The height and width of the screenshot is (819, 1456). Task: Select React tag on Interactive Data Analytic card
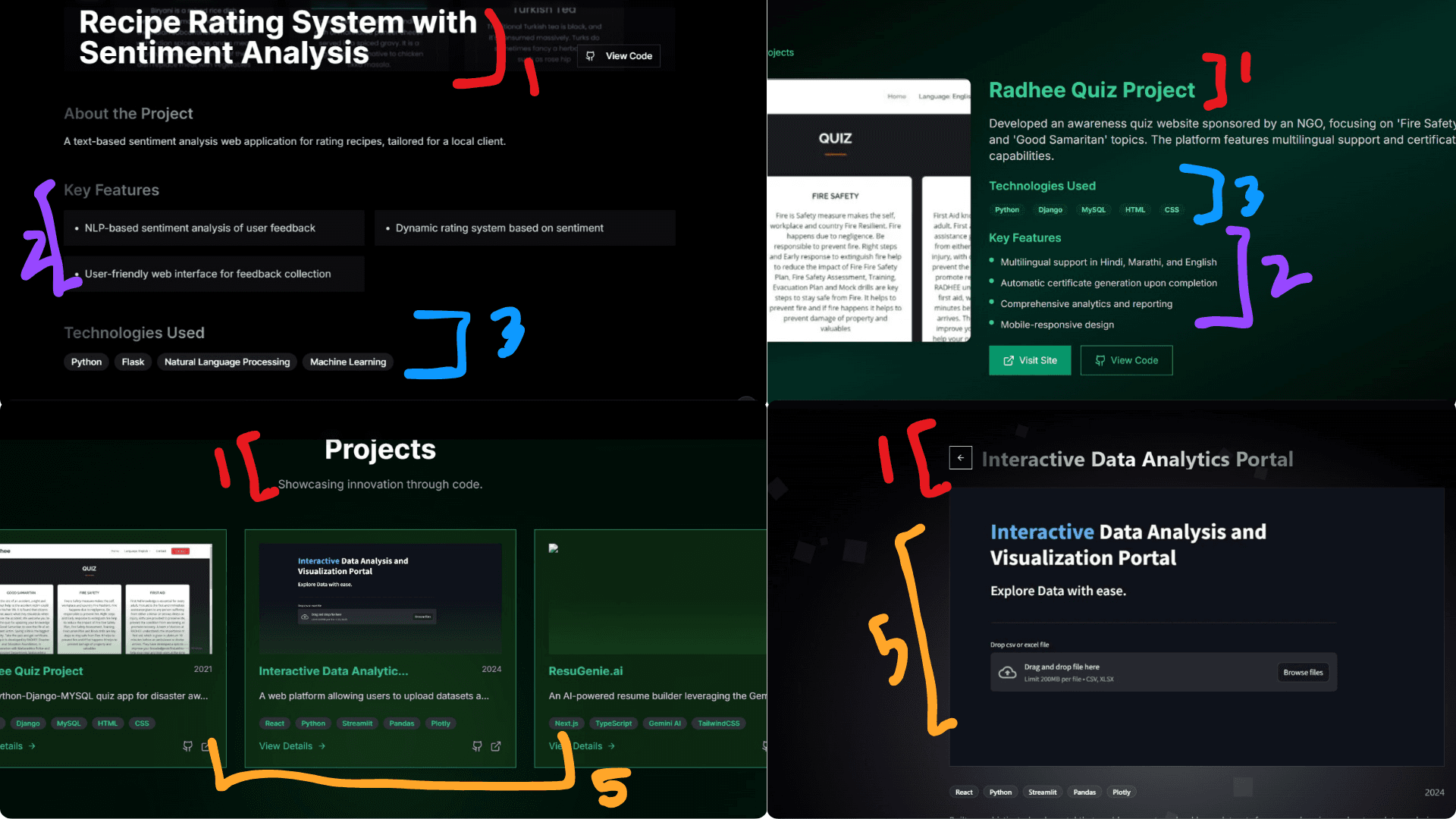275,723
